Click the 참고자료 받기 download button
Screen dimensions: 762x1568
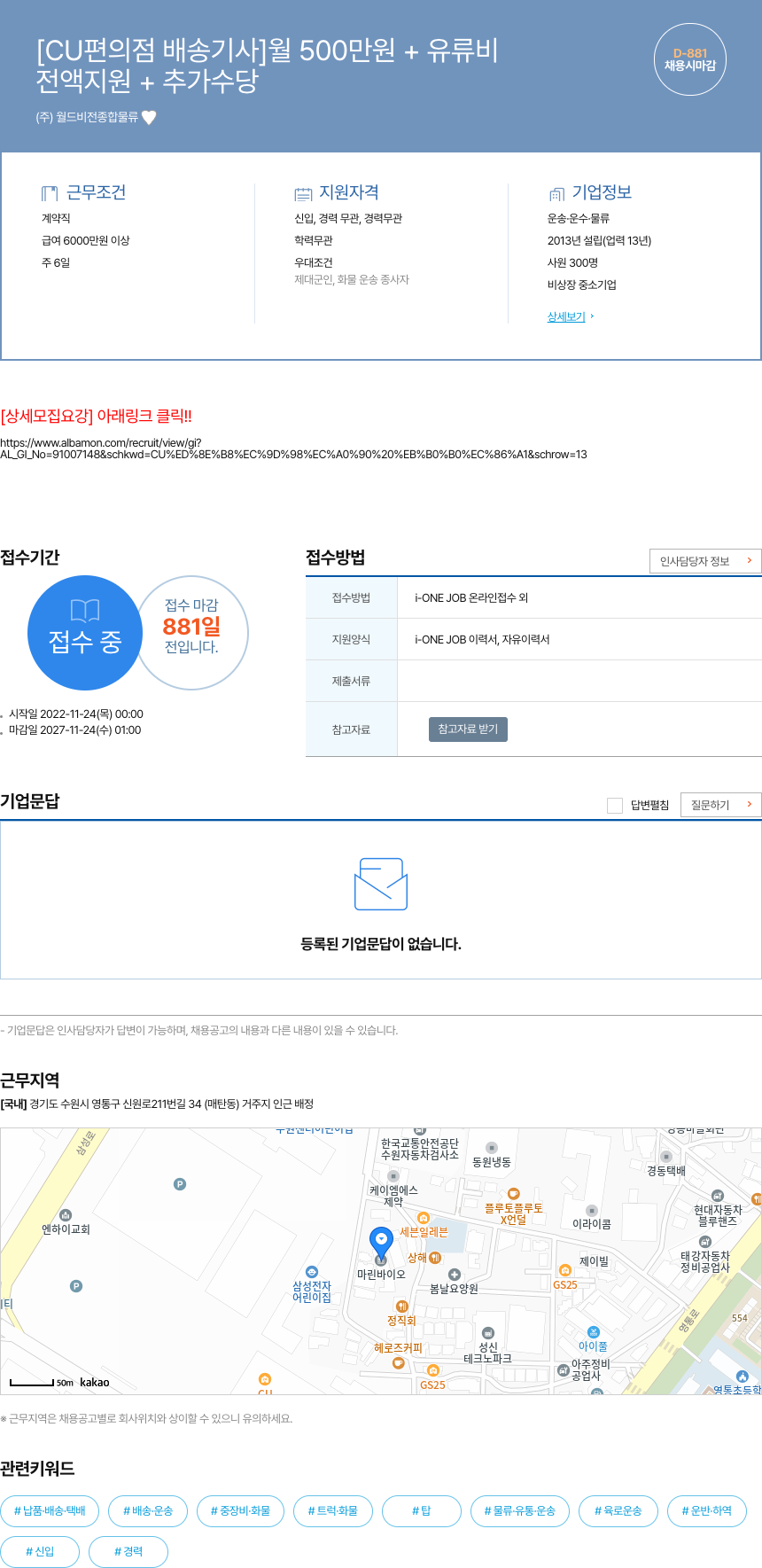click(x=468, y=729)
